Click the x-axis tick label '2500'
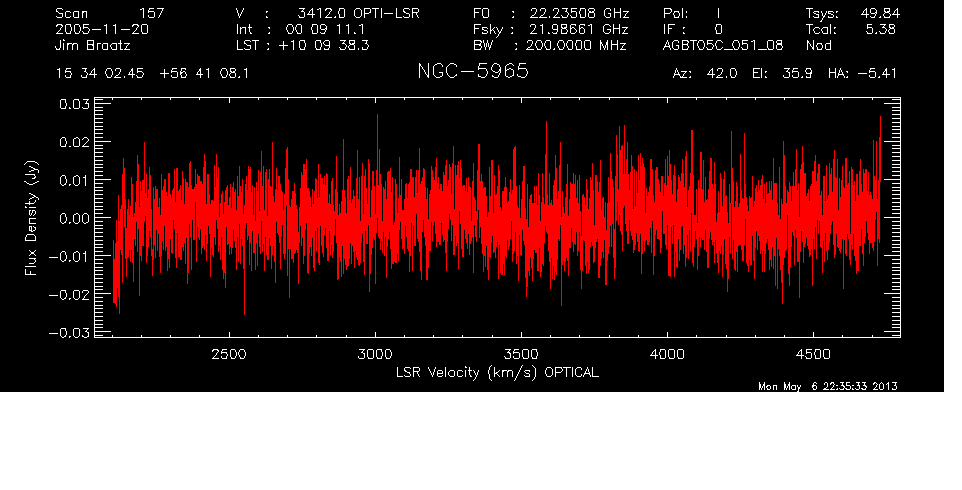The width and height of the screenshot is (962, 490). (229, 354)
